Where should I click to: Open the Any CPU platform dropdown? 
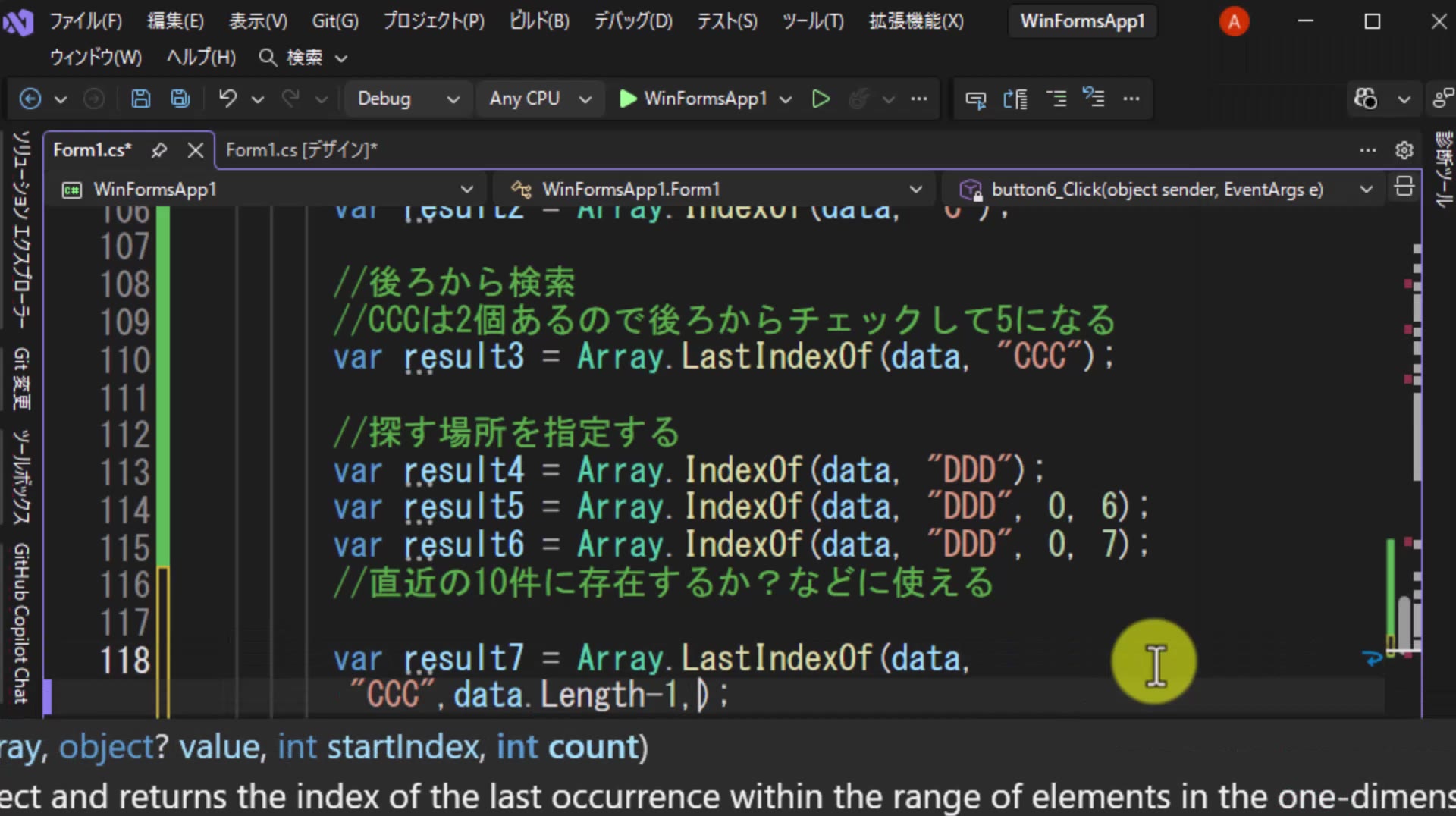(540, 99)
